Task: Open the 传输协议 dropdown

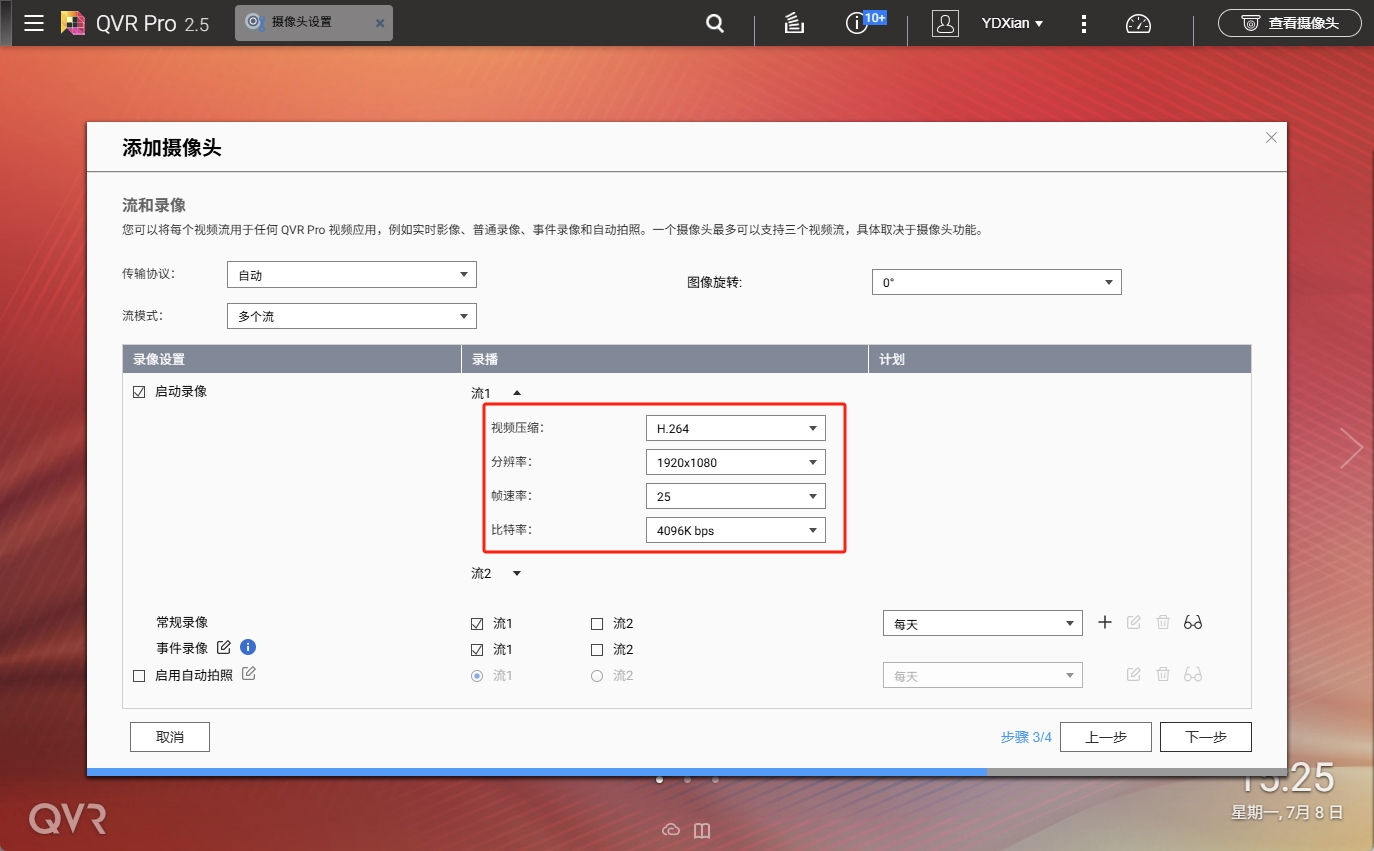Action: pos(352,275)
